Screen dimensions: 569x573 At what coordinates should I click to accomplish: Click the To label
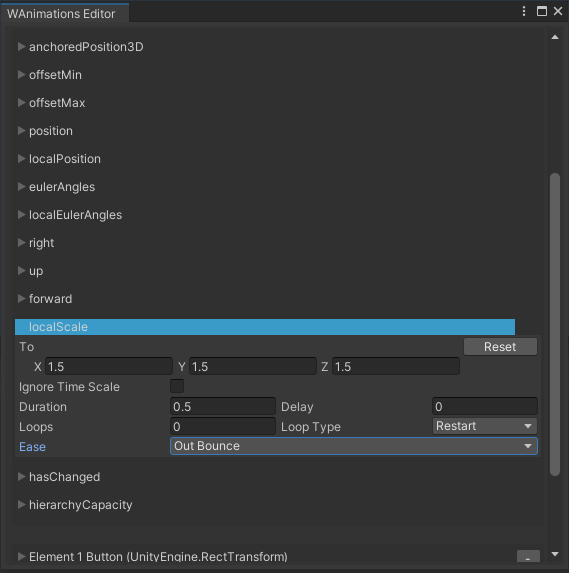26,347
